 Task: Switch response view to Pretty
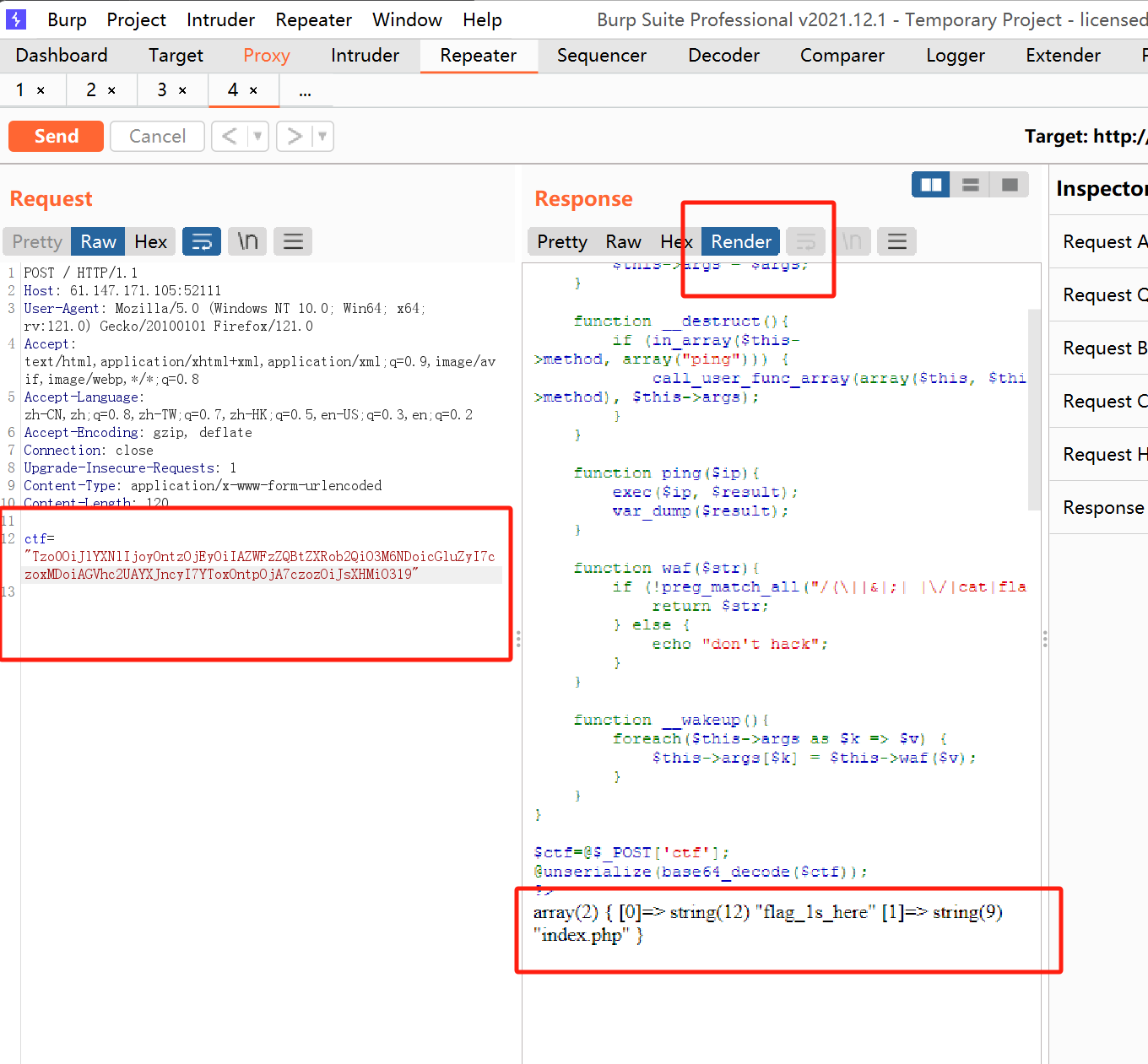(x=562, y=242)
